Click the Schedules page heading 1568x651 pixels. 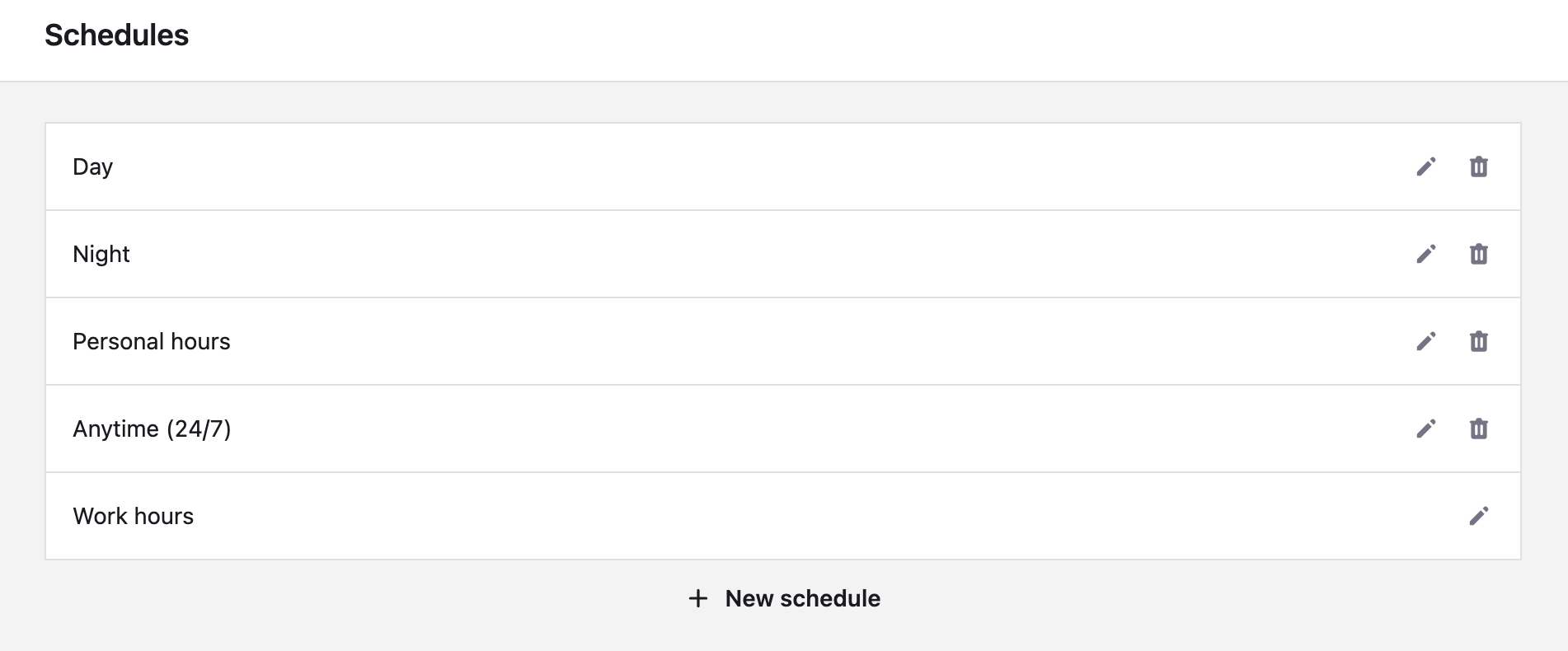(116, 35)
